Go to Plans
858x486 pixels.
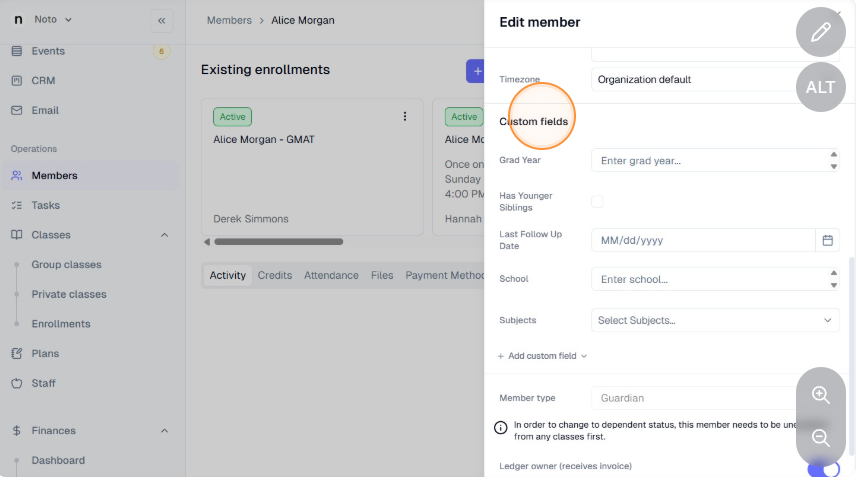point(45,353)
